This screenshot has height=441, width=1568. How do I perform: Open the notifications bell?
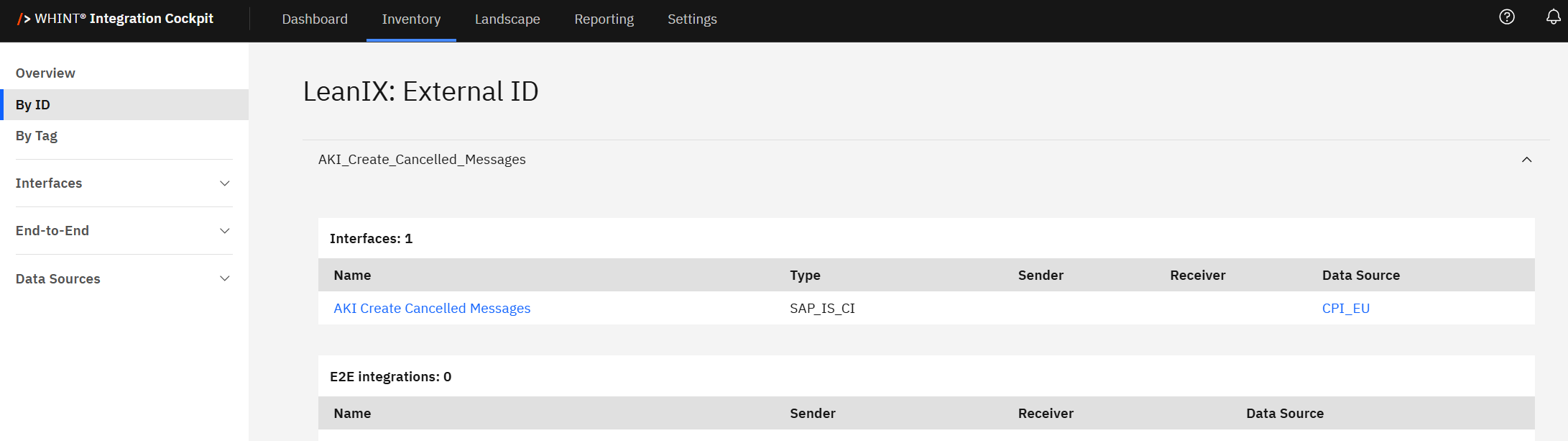tap(1553, 17)
